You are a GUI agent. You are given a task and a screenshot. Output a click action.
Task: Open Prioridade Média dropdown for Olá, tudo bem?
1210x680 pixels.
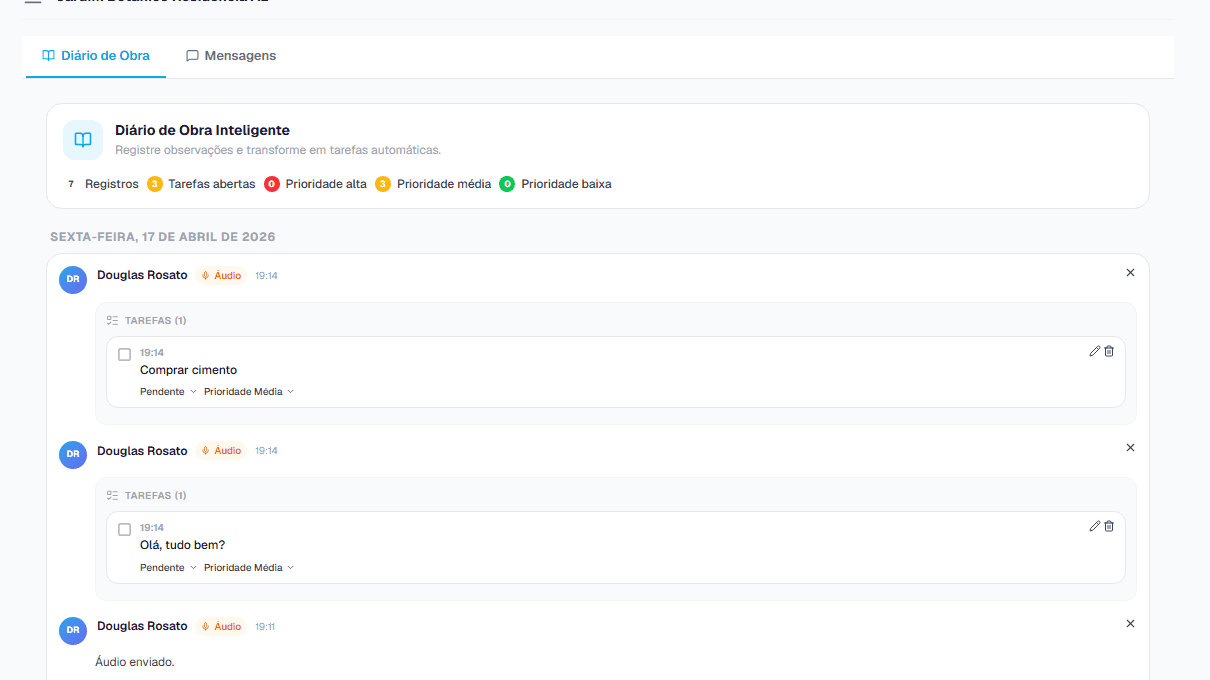click(x=249, y=567)
